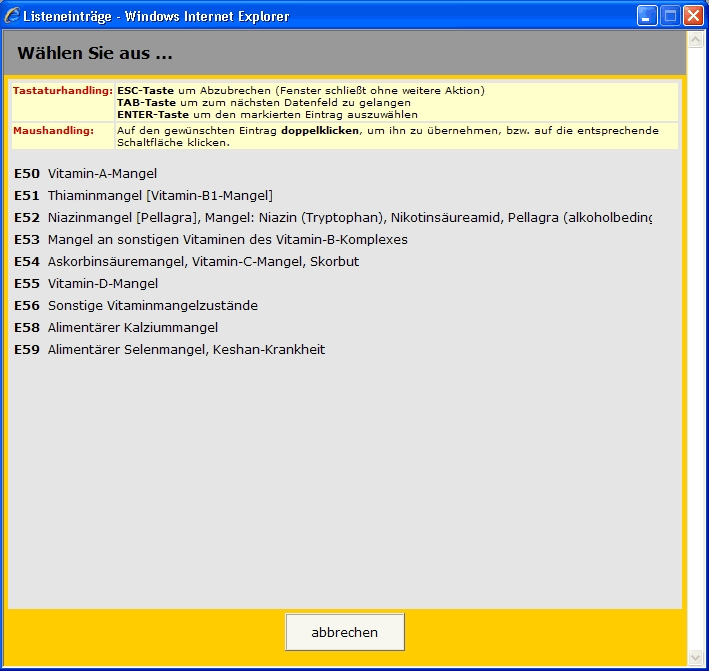Click the abbrechen button
709x671 pixels.
tap(345, 632)
